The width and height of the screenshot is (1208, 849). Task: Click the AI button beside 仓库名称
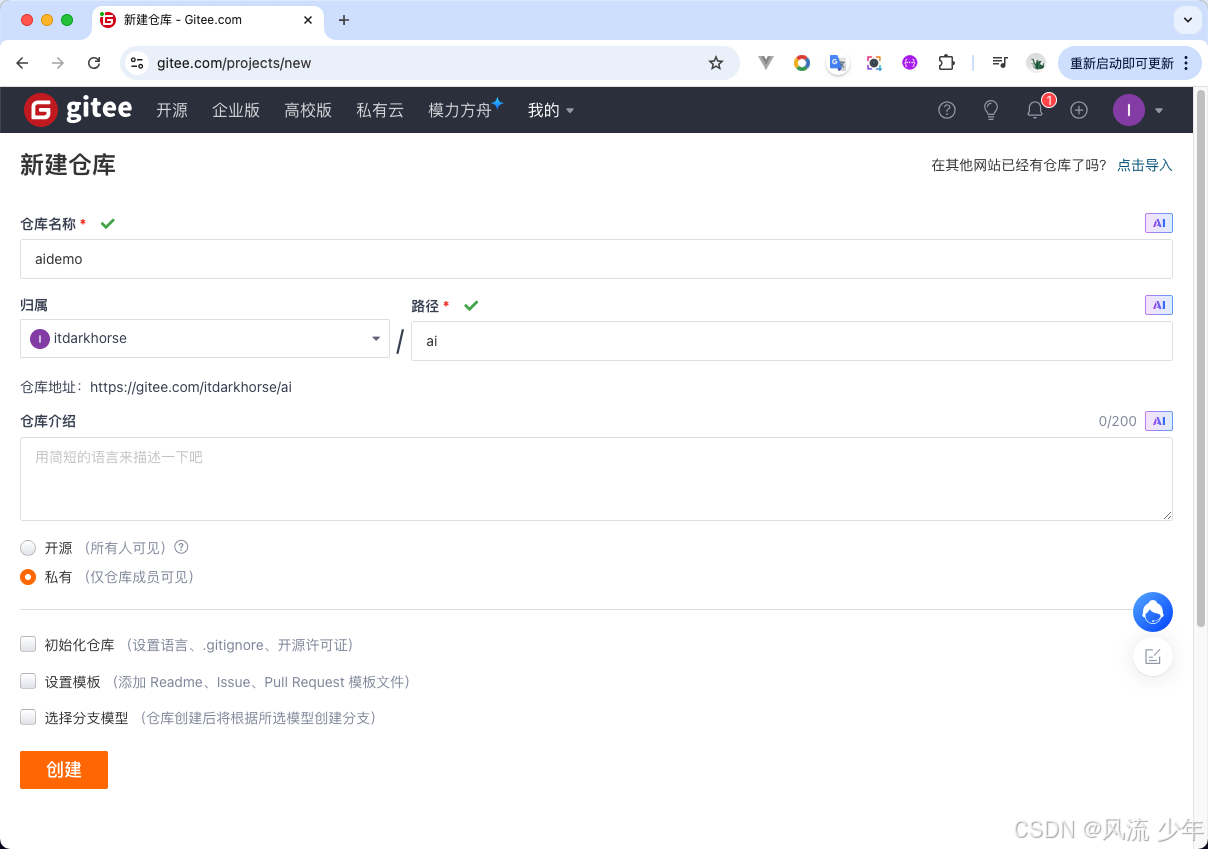(1159, 223)
